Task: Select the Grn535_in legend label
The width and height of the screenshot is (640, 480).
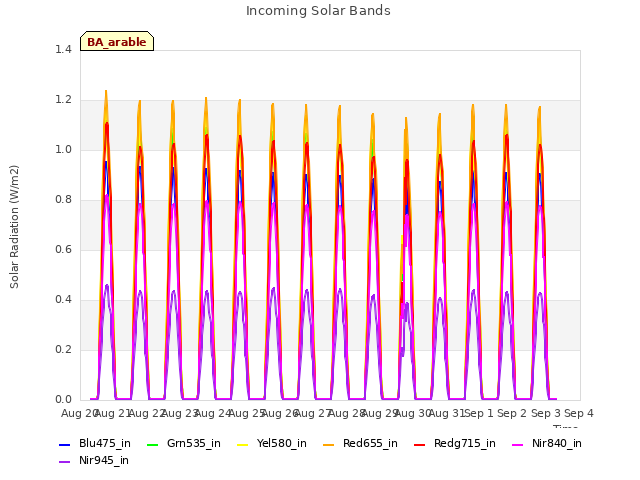Action: point(194,444)
